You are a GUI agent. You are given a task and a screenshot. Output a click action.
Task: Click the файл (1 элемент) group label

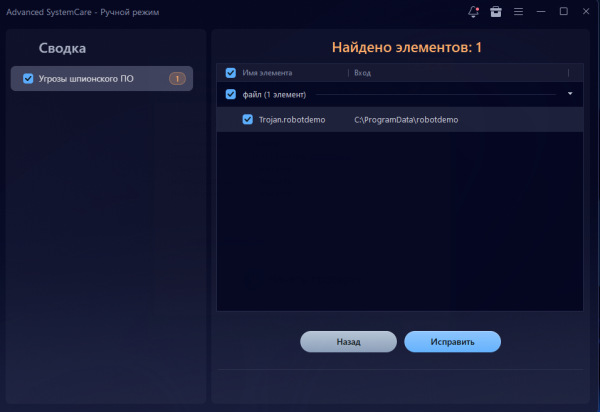pyautogui.click(x=274, y=94)
